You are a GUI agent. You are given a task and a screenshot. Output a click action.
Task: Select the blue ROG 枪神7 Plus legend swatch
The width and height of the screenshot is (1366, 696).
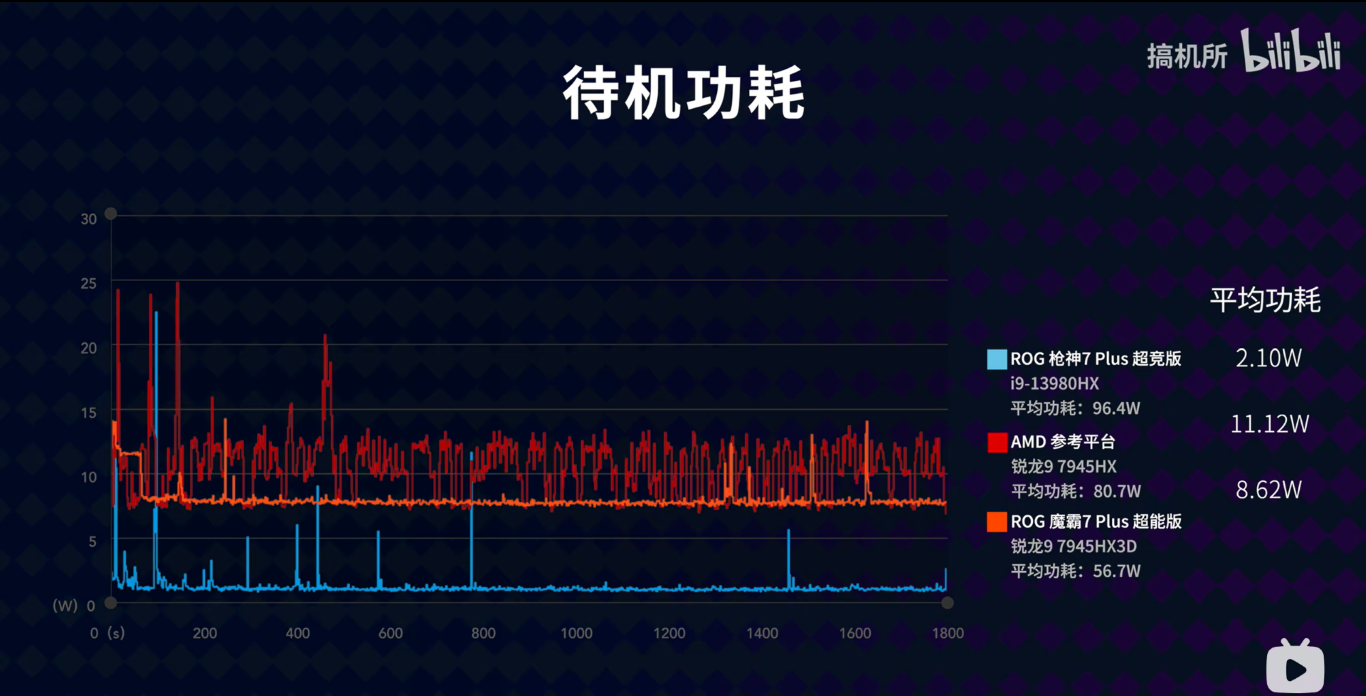click(x=996, y=360)
